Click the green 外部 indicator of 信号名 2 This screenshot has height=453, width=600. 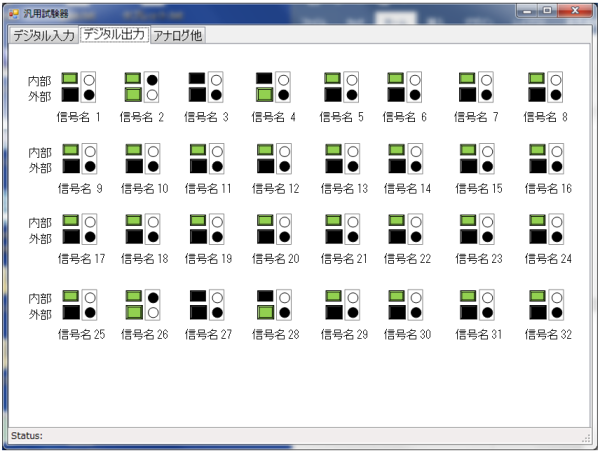134,95
